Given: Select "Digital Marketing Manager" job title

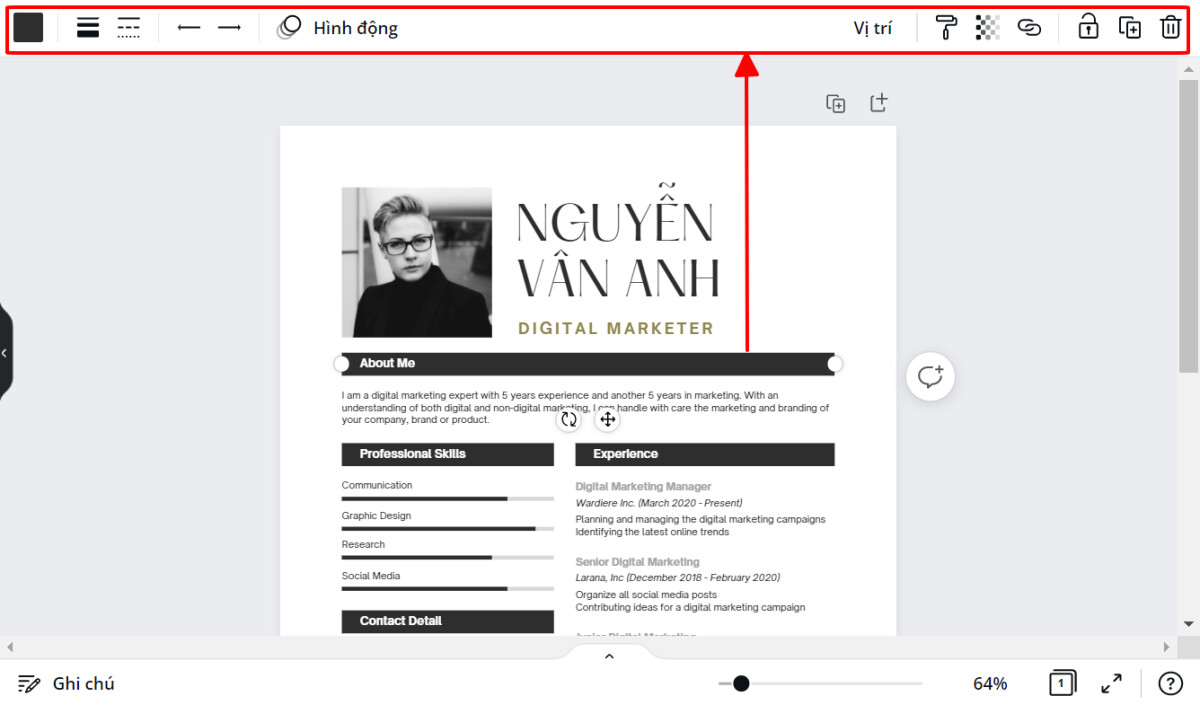Looking at the screenshot, I should 643,487.
